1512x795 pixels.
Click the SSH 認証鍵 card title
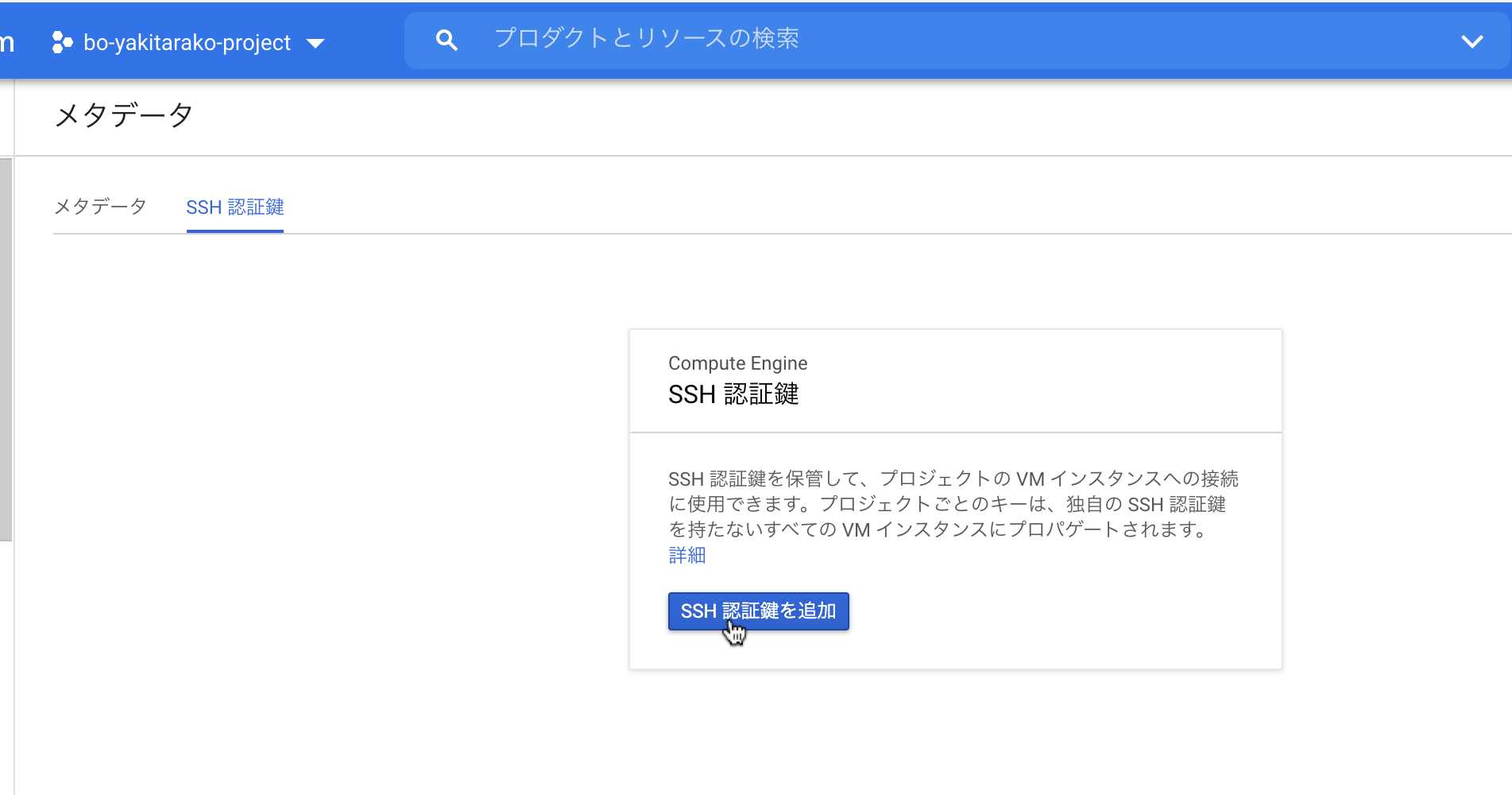point(733,394)
